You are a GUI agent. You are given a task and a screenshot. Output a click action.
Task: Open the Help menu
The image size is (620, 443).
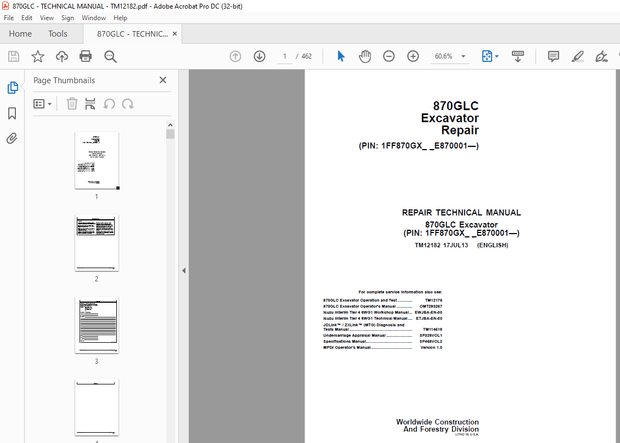(120, 18)
